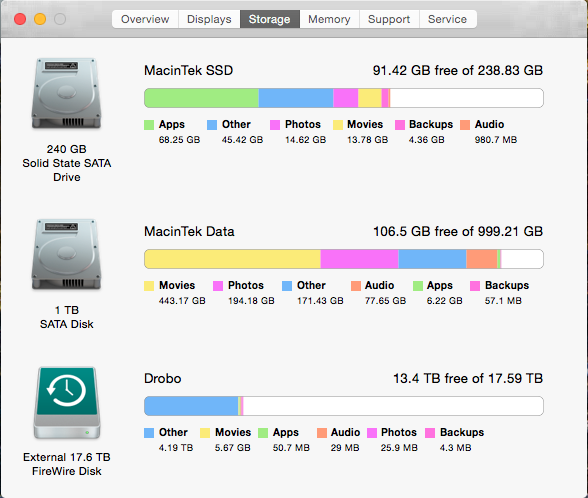The height and width of the screenshot is (498, 588).
Task: Click the orange Audio swatch under Drobo
Action: click(322, 433)
